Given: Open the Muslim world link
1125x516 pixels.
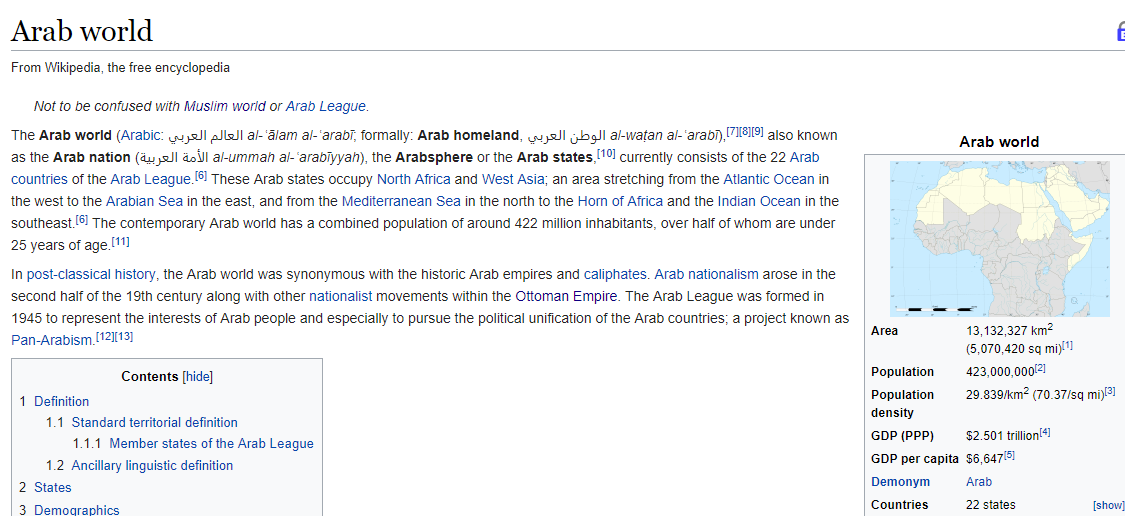Looking at the screenshot, I should (225, 106).
